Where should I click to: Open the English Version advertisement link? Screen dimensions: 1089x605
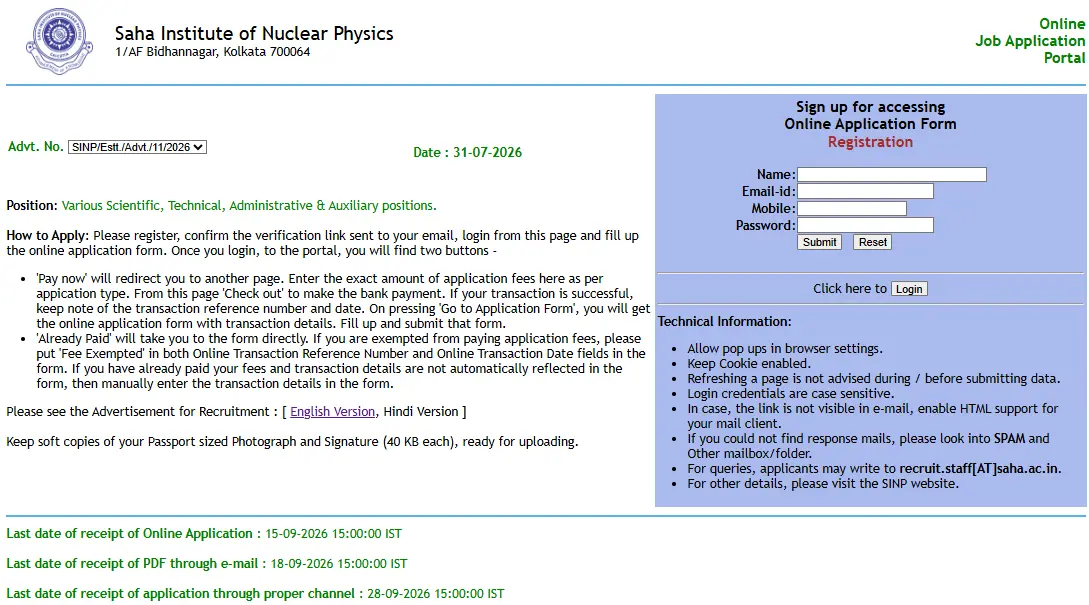(333, 412)
